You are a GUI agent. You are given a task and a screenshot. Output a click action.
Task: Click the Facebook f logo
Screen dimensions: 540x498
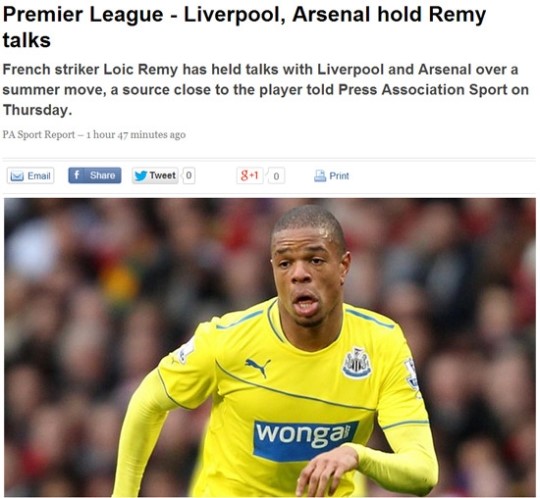[77, 175]
